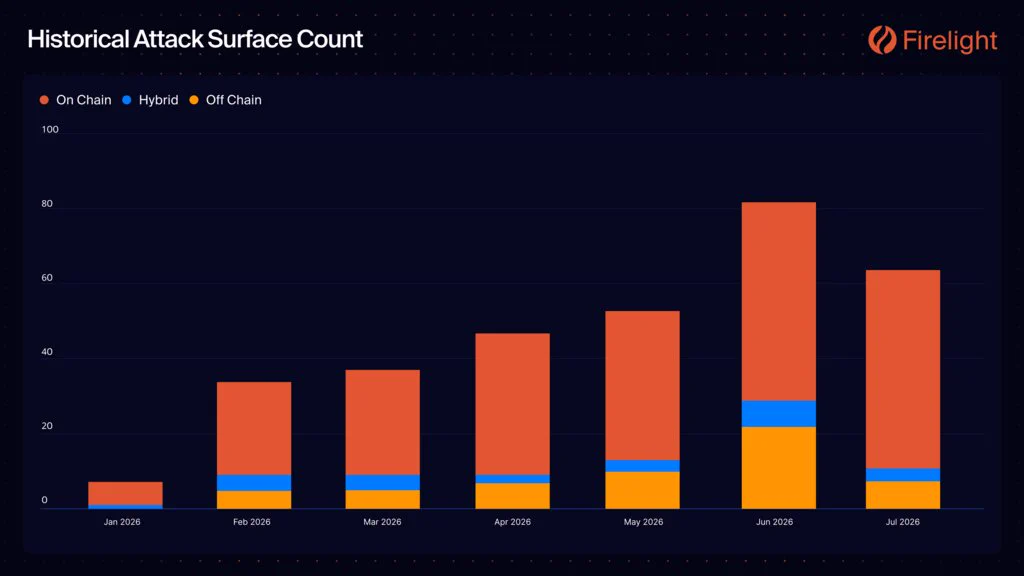Image resolution: width=1024 pixels, height=576 pixels.
Task: Click the Firelight flame logo icon
Action: [x=882, y=40]
